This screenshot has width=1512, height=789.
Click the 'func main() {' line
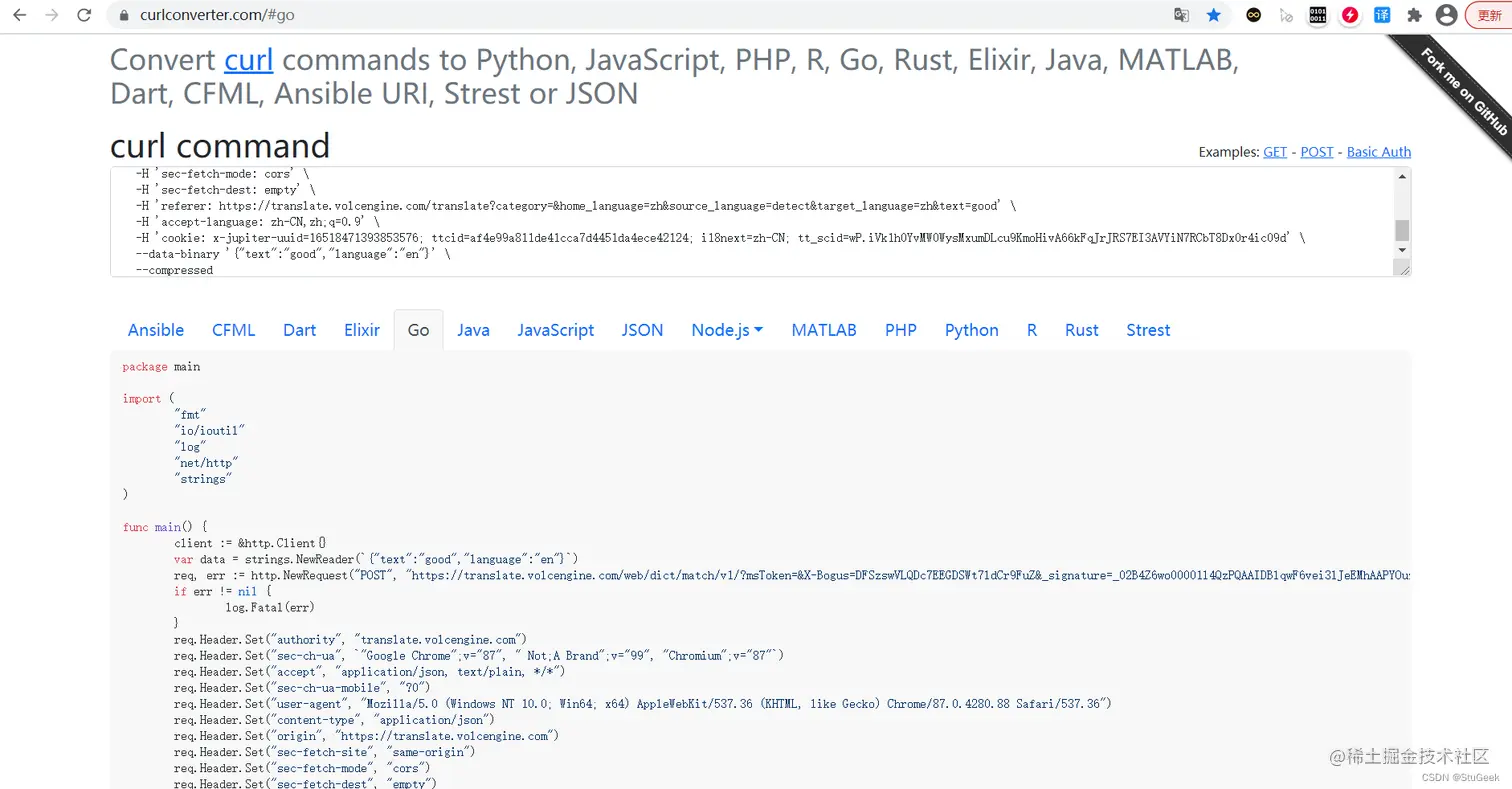164,527
